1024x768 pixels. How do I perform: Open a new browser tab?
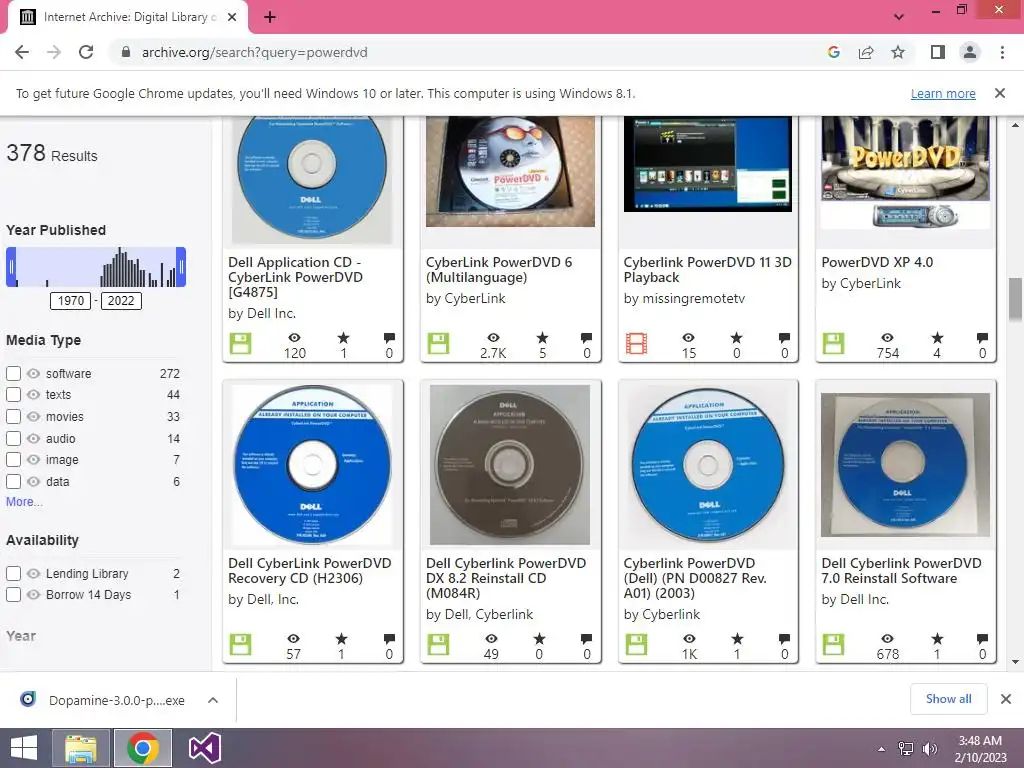click(270, 17)
